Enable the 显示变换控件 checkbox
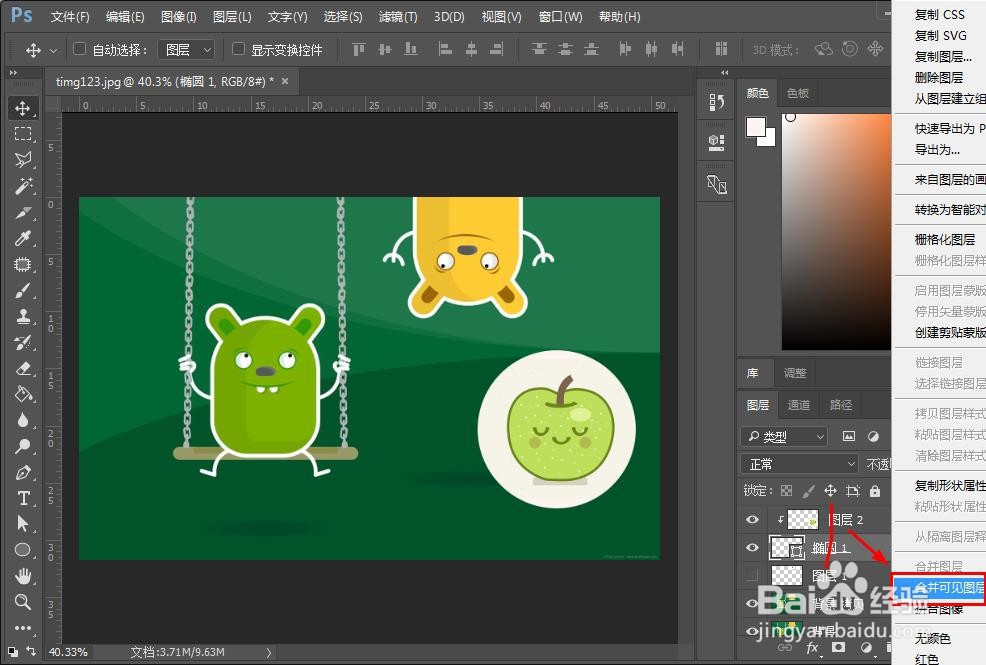 point(238,48)
